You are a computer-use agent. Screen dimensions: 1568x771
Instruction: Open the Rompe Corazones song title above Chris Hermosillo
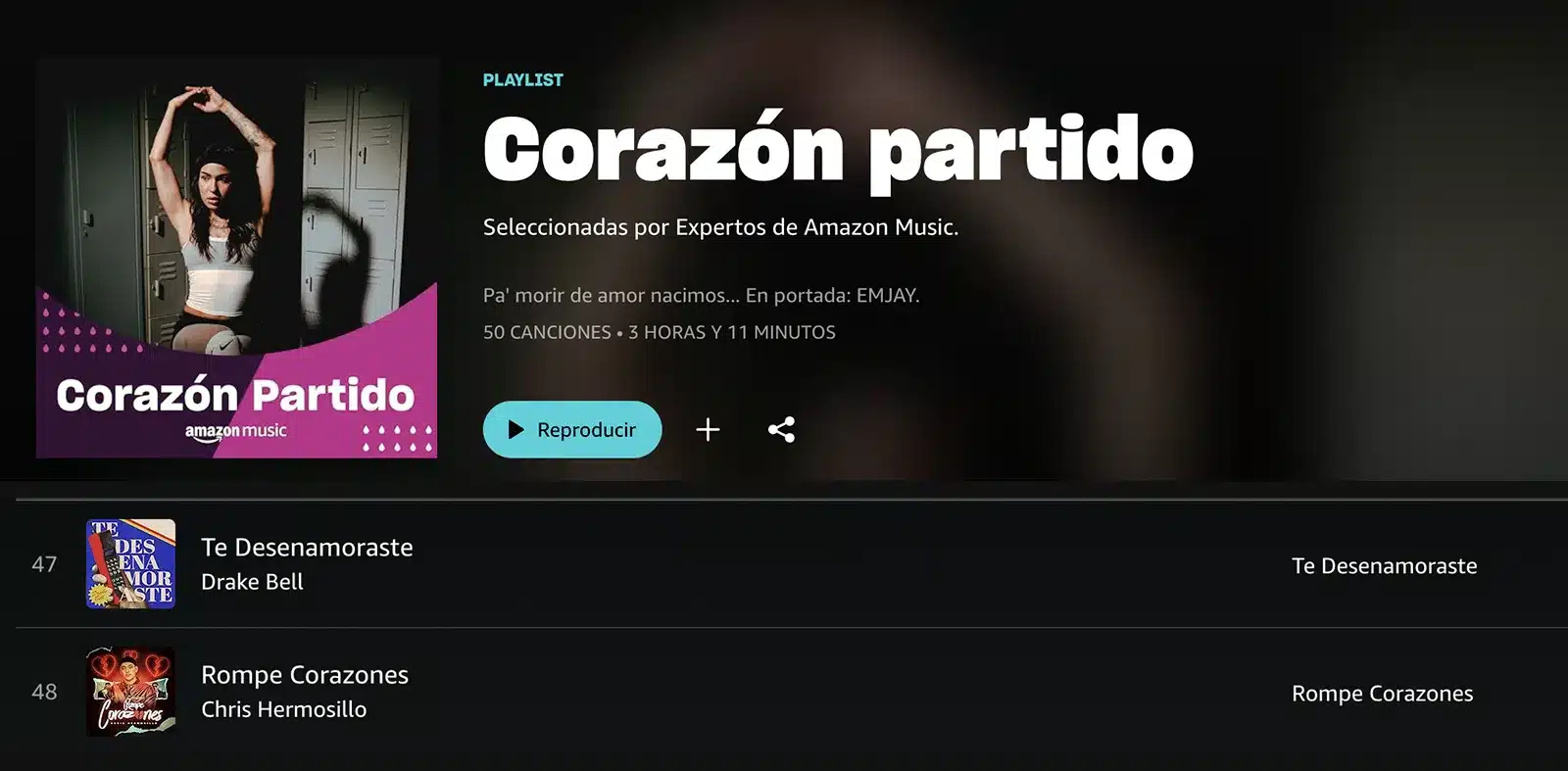[305, 675]
